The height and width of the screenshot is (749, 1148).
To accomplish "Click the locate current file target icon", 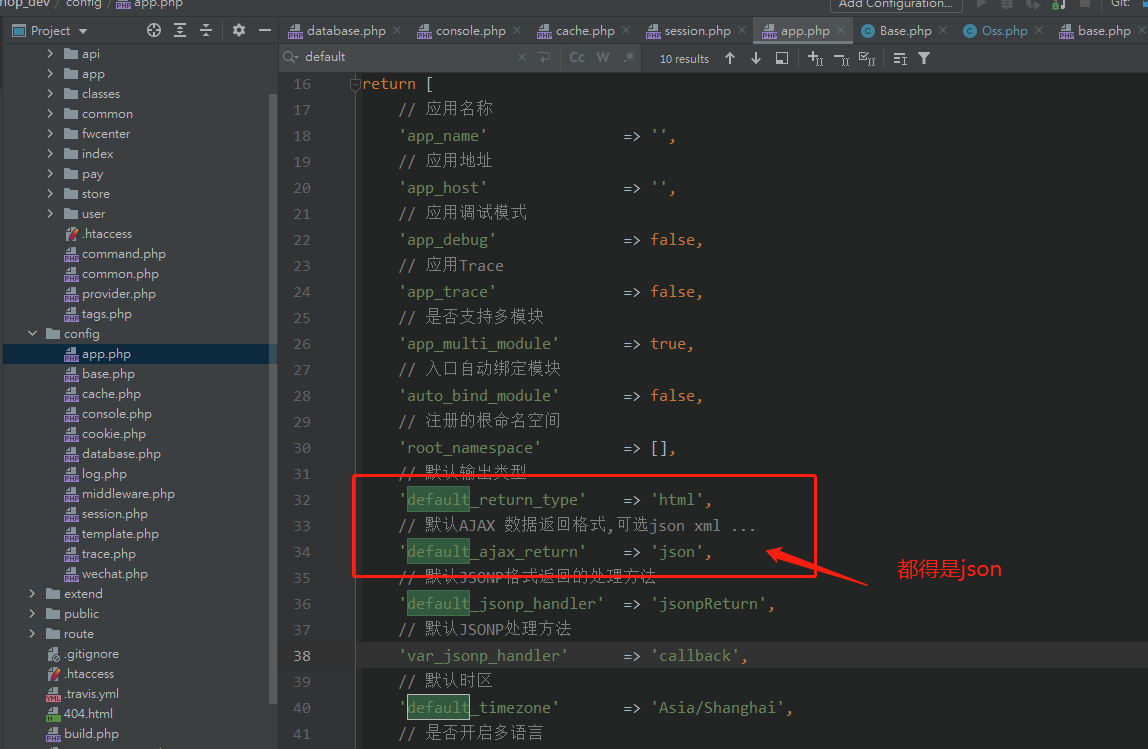I will (153, 30).
